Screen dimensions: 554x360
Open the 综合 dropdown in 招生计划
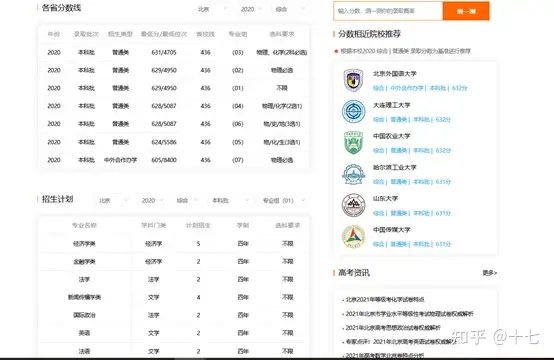coord(187,200)
